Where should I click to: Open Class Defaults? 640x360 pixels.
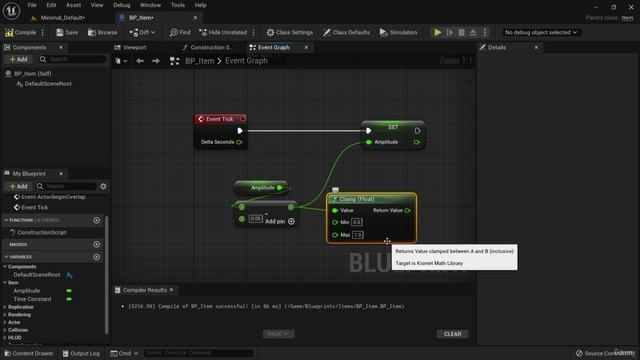point(347,32)
